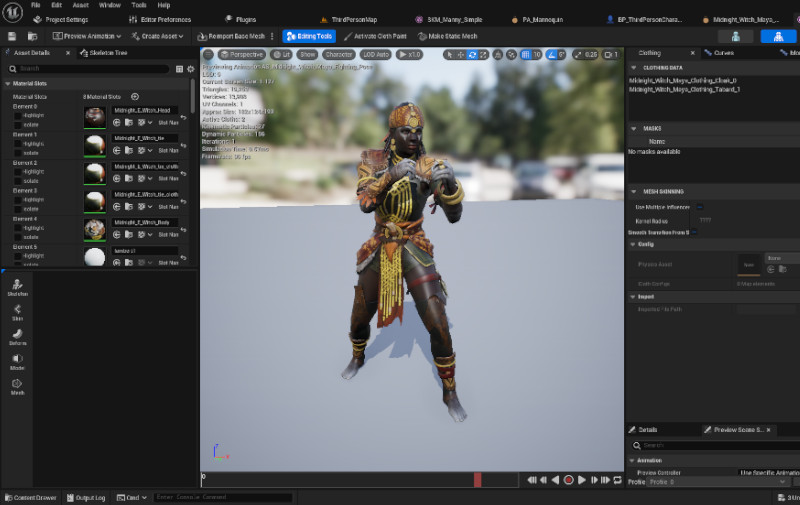Open the Profile 0 dropdown
The width and height of the screenshot is (800, 505).
pos(718,482)
